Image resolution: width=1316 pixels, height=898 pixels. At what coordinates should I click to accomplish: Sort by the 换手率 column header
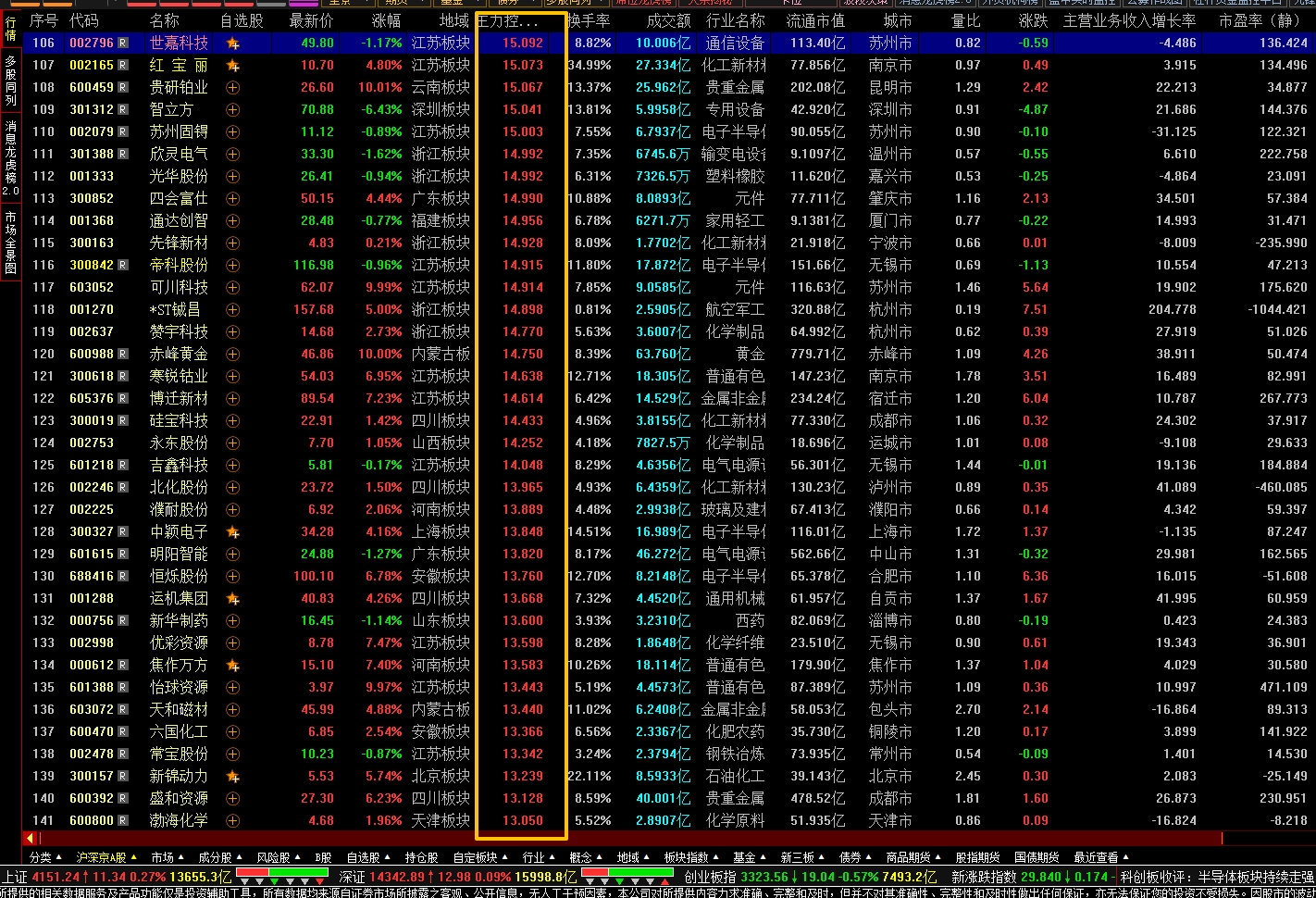pos(589,20)
